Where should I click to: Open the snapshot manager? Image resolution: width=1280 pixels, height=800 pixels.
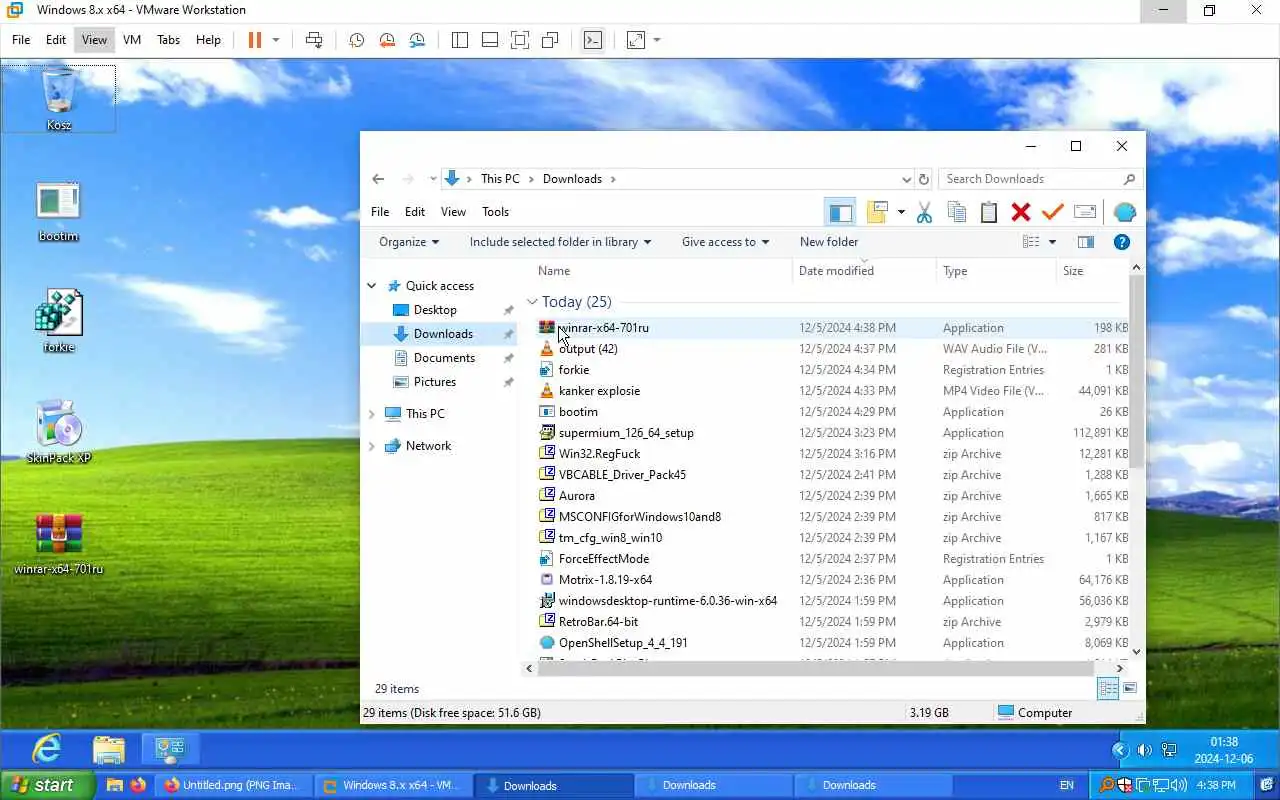tap(417, 40)
